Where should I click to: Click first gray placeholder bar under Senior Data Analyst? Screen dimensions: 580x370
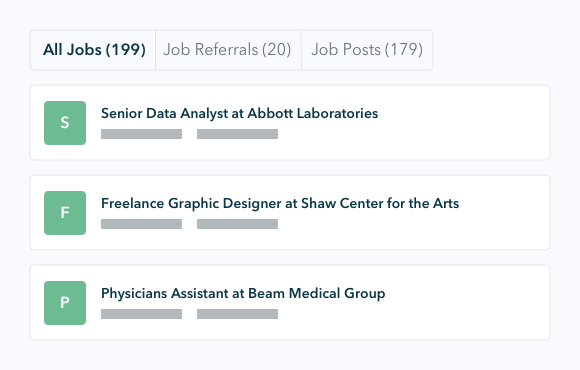[141, 134]
